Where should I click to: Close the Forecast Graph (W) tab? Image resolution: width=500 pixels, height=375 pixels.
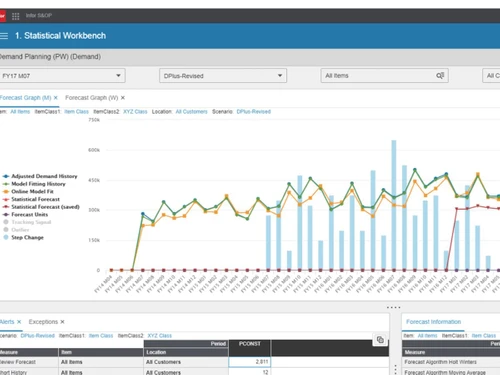pos(123,98)
